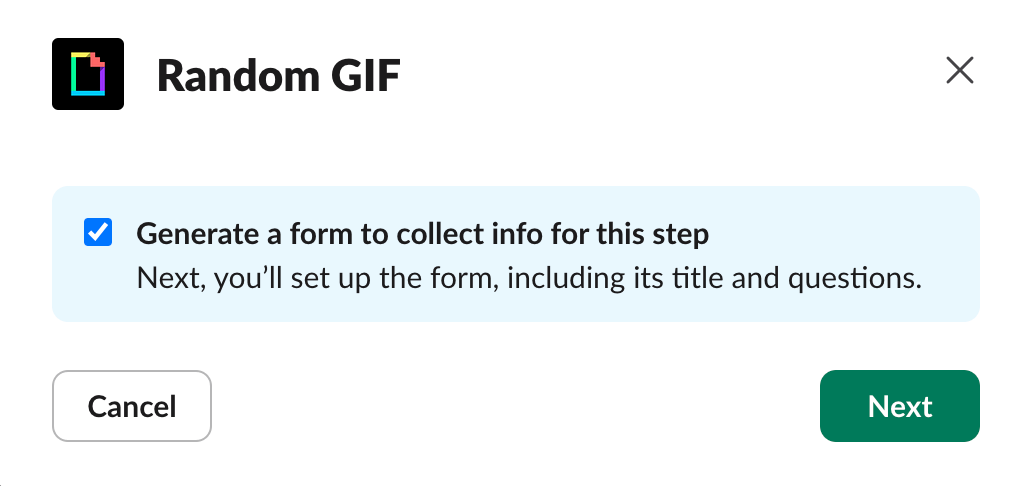
Task: Click the Giphy Random GIF app icon
Action: (88, 74)
